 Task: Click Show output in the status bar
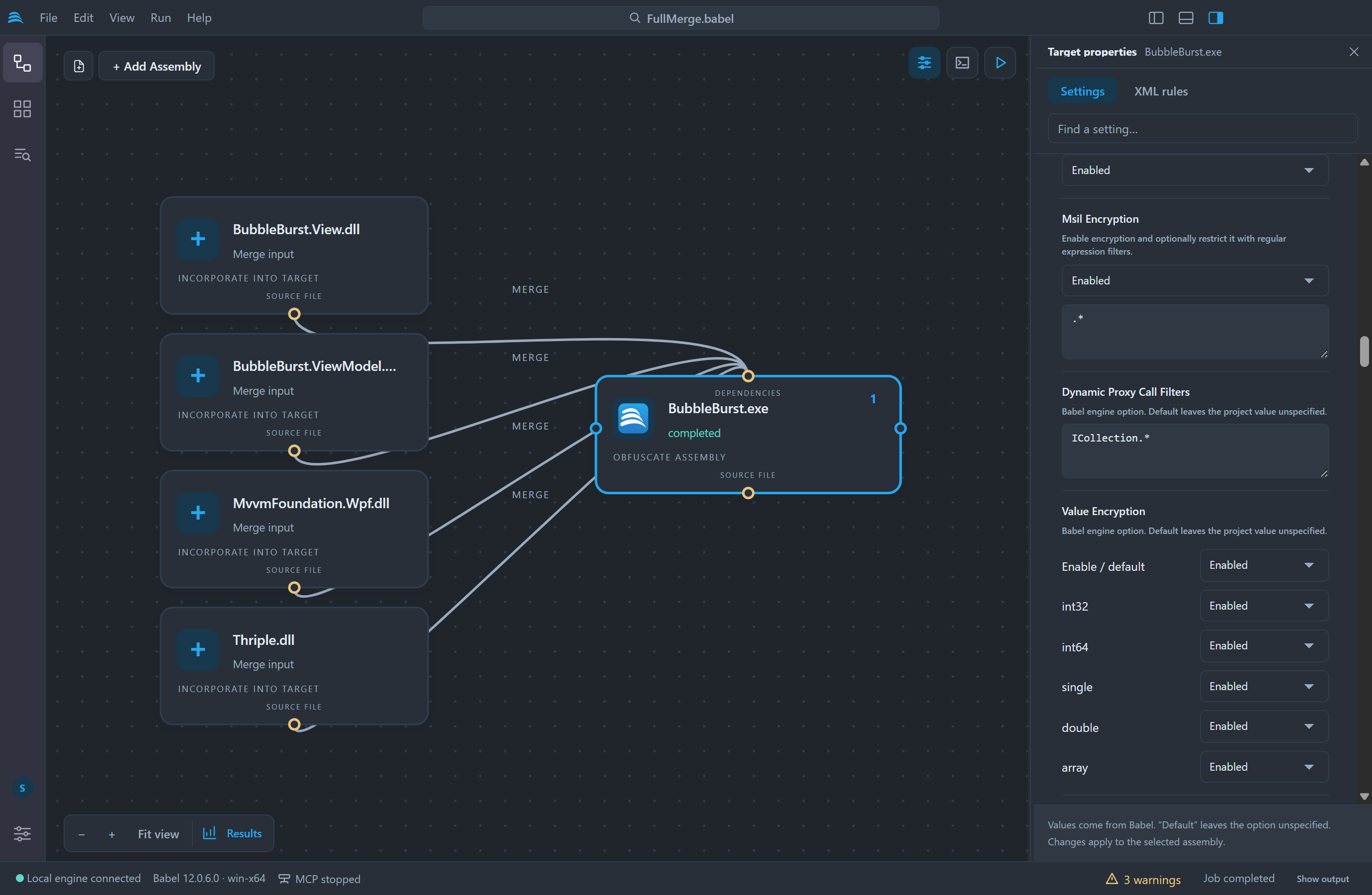pyautogui.click(x=1322, y=879)
